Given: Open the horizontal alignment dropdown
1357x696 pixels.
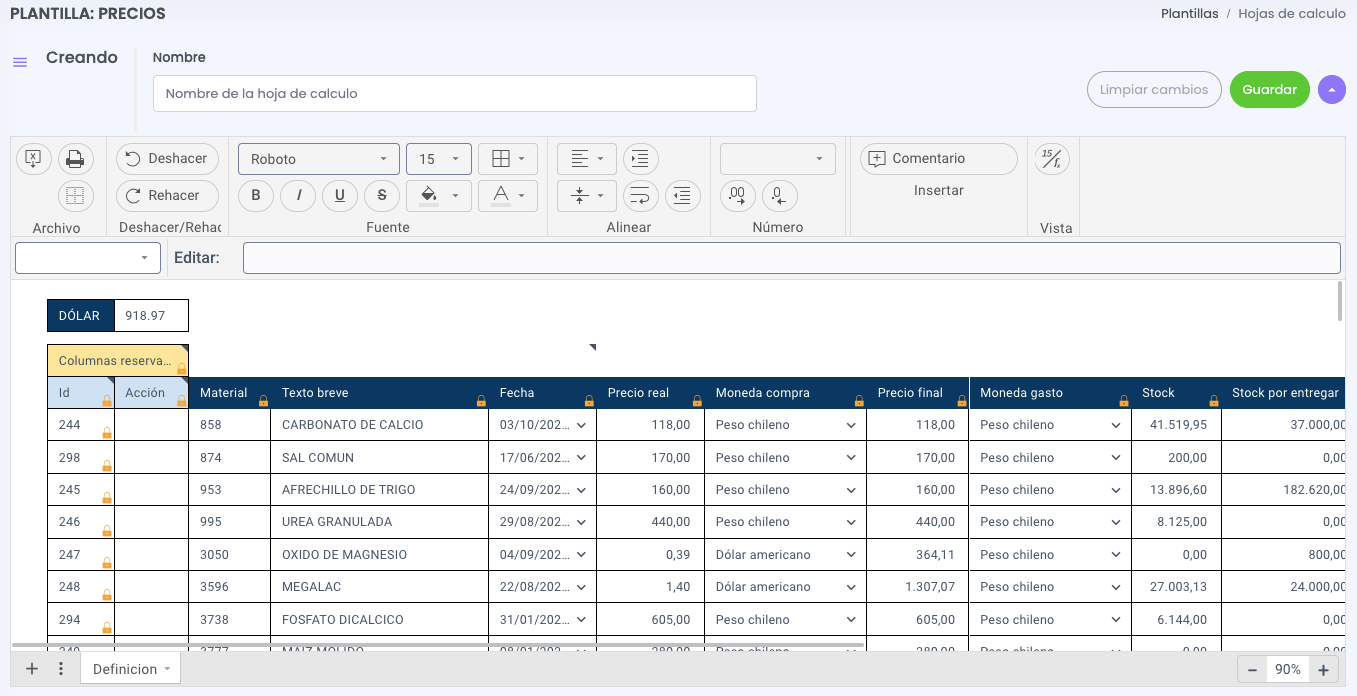Looking at the screenshot, I should click(587, 159).
